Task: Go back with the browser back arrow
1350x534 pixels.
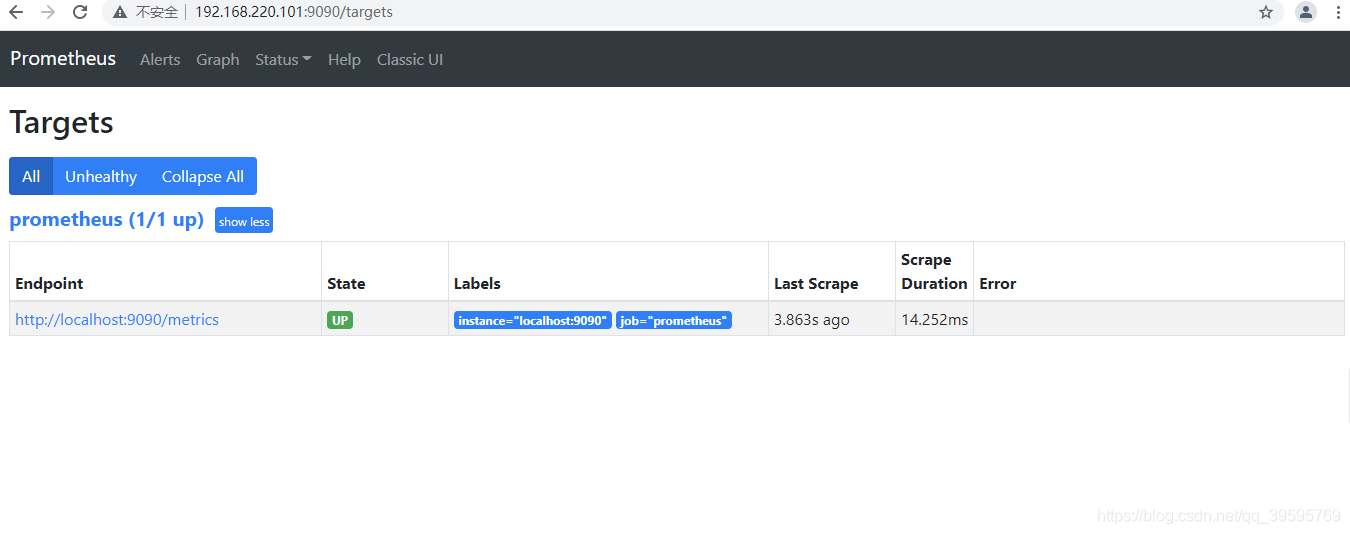Action: (16, 12)
